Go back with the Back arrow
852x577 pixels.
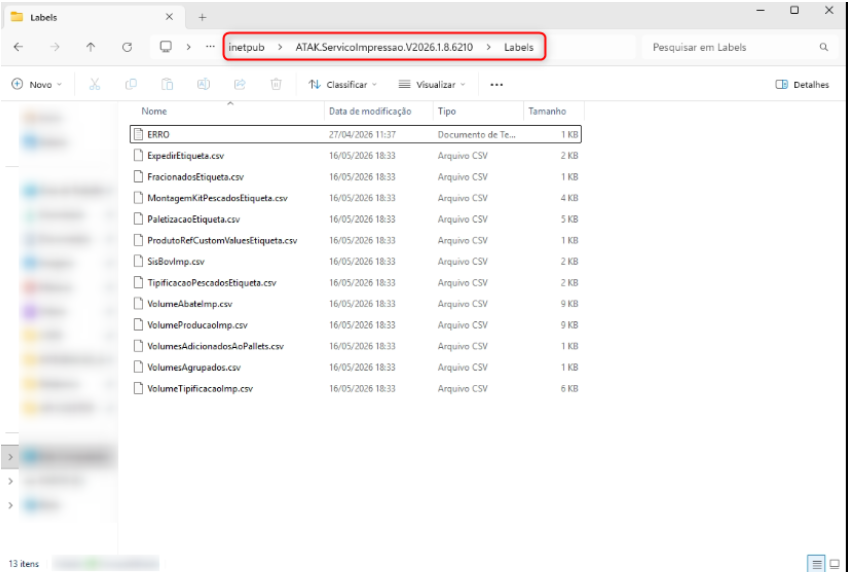pyautogui.click(x=18, y=47)
